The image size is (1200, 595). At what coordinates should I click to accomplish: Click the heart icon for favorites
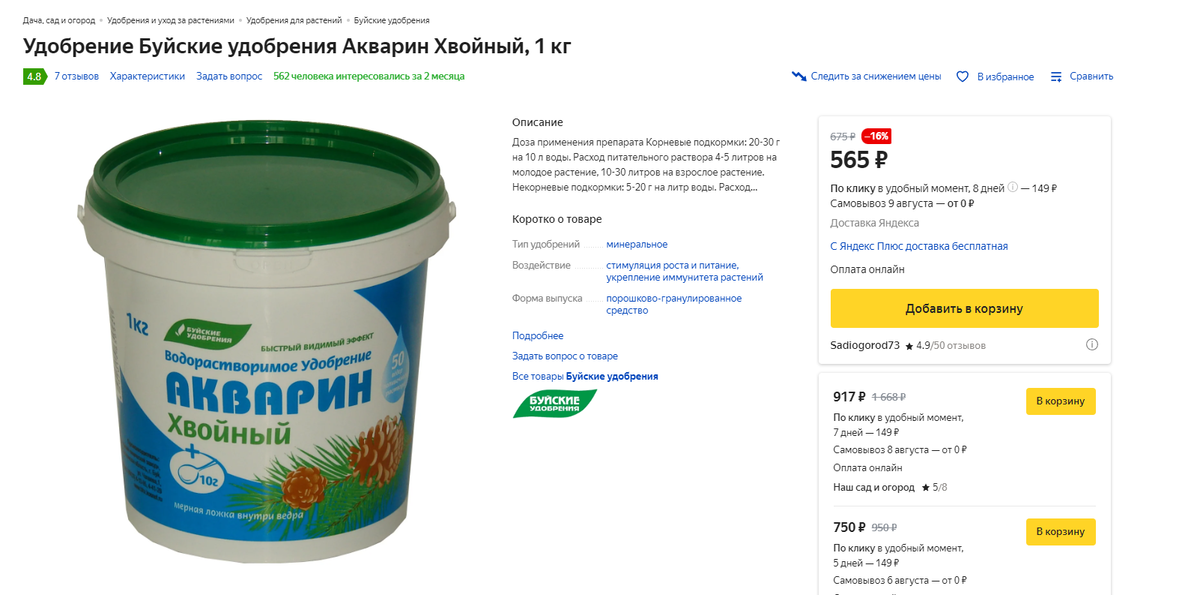[963, 76]
